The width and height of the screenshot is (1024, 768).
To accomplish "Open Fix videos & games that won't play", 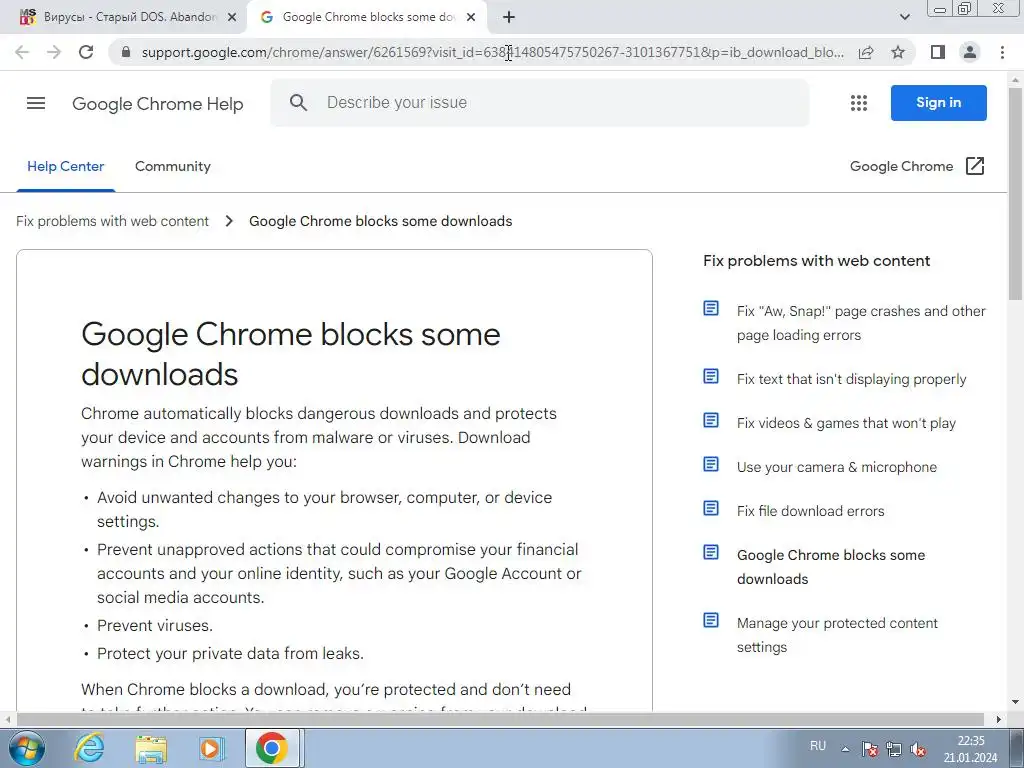I will point(846,423).
